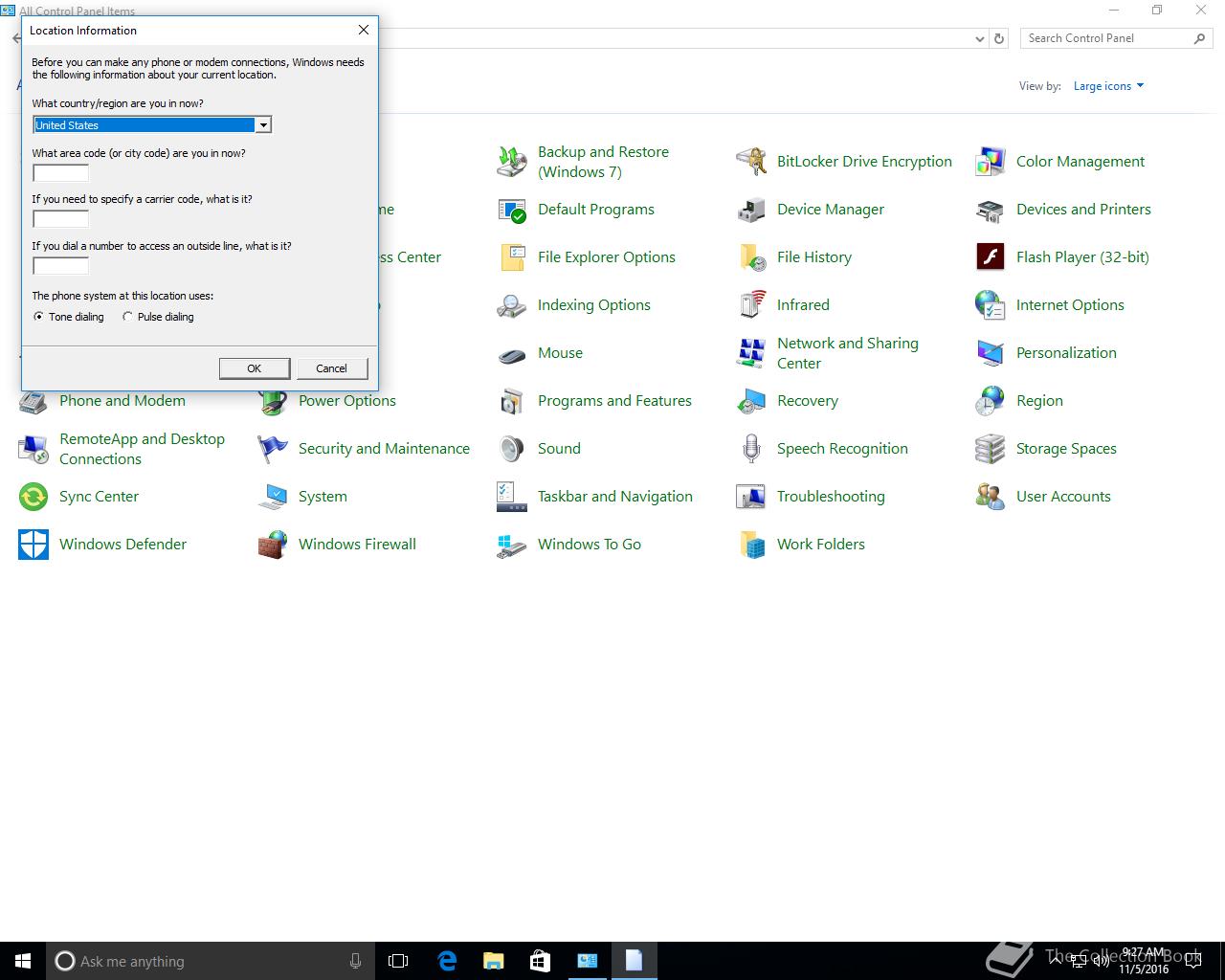Open the Sound speaker icon

(512, 449)
